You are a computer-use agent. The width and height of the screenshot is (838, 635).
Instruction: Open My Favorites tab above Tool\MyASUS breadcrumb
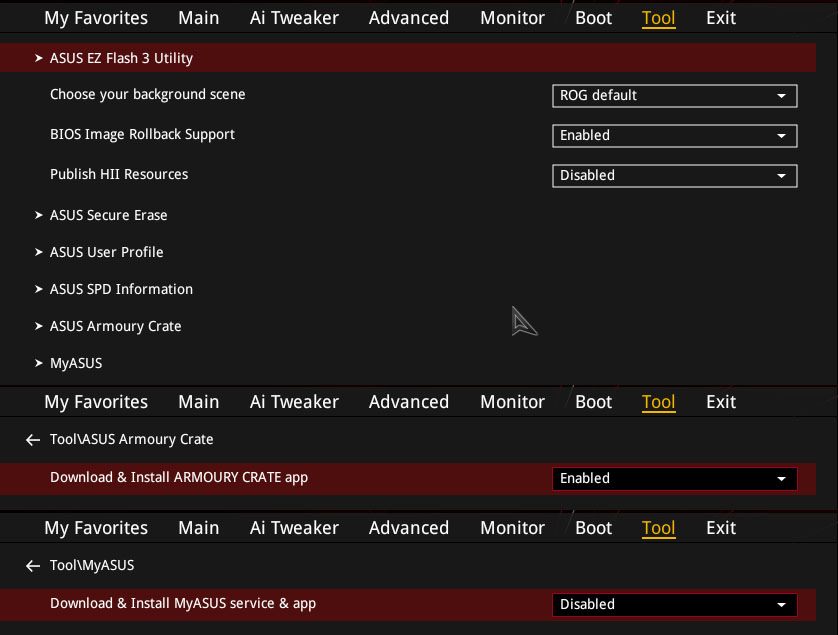tap(96, 528)
